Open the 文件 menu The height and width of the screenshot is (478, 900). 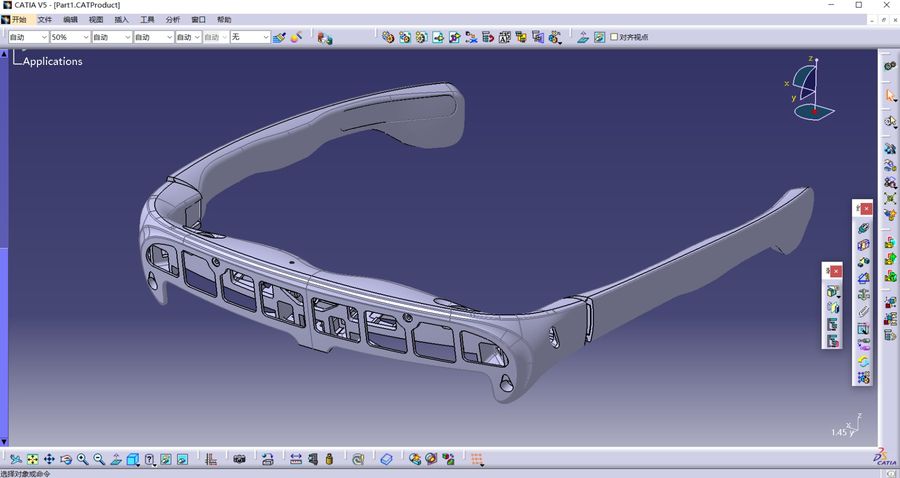45,20
